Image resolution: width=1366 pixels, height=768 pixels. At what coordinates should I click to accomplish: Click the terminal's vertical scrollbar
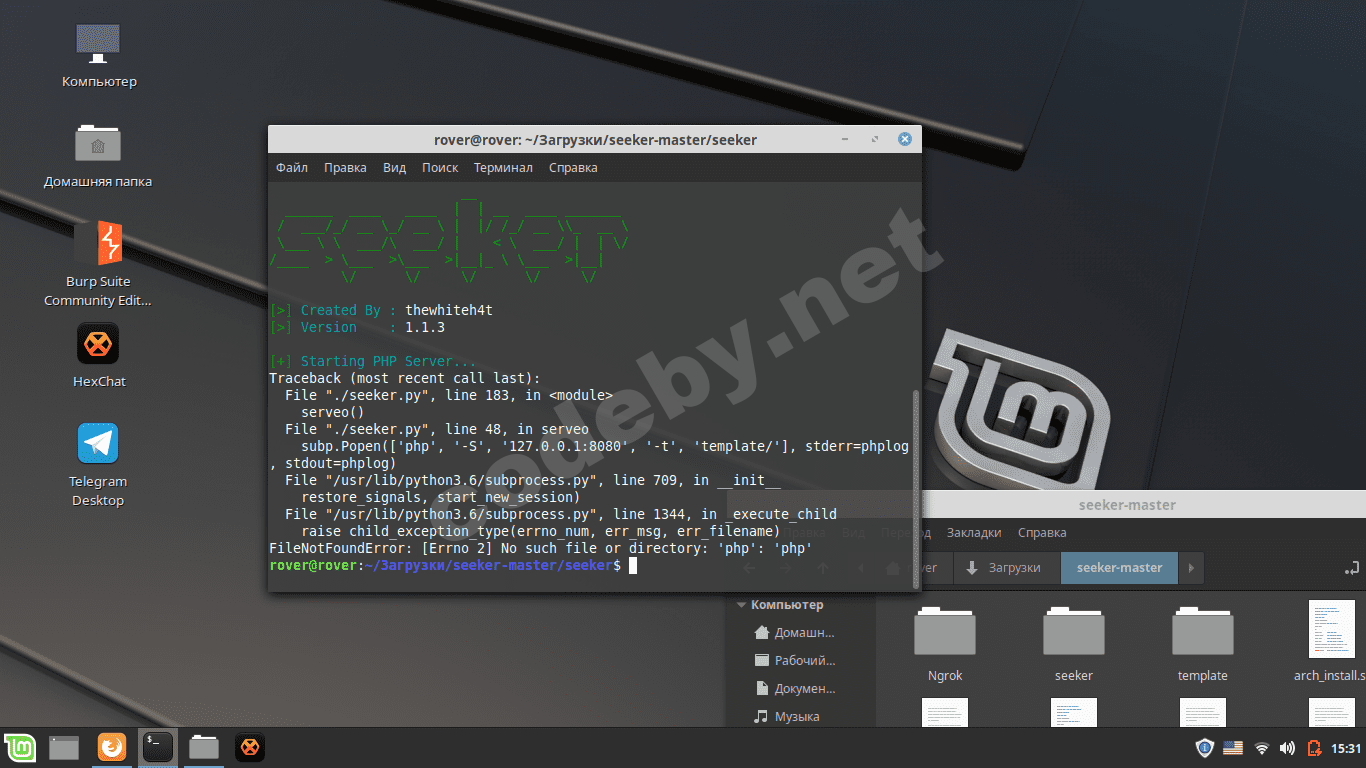[915, 480]
